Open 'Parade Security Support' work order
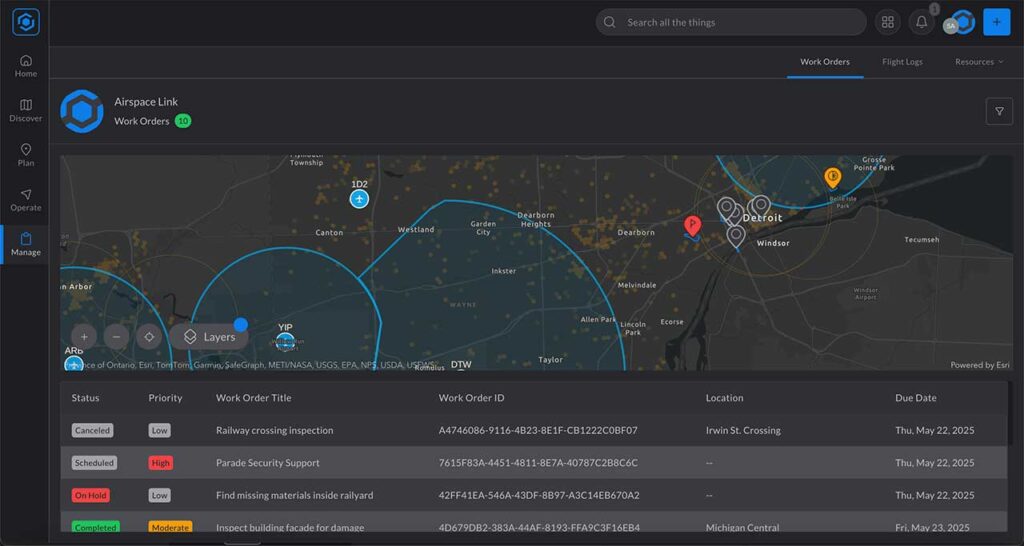This screenshot has width=1024, height=546. tap(268, 463)
